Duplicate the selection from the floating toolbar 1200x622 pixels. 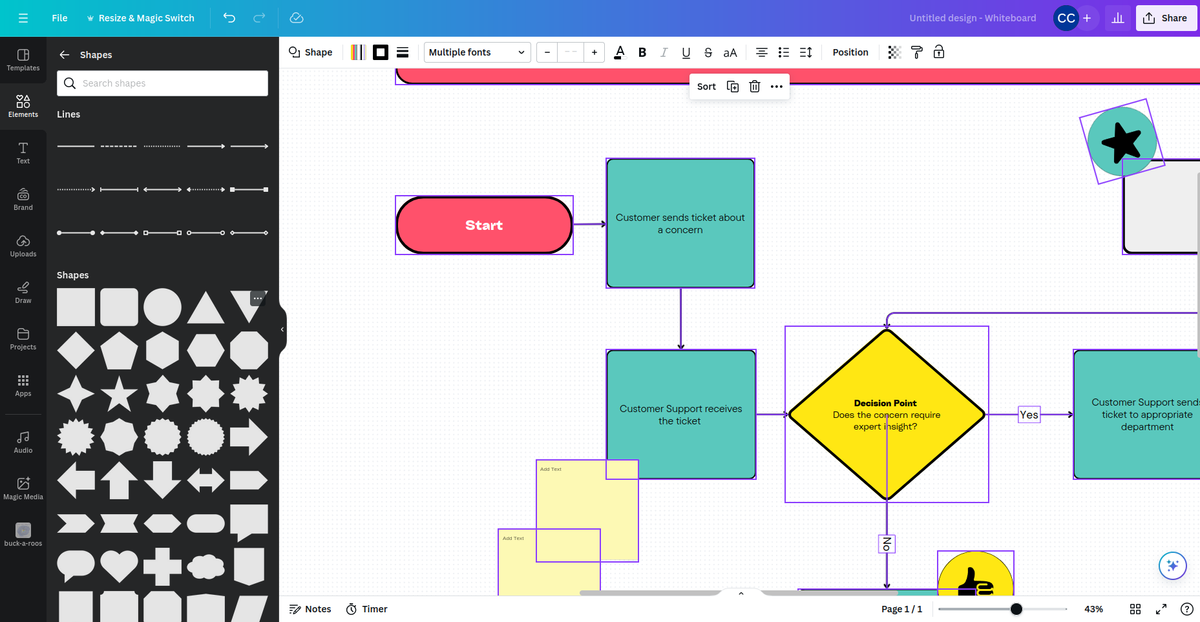[733, 86]
